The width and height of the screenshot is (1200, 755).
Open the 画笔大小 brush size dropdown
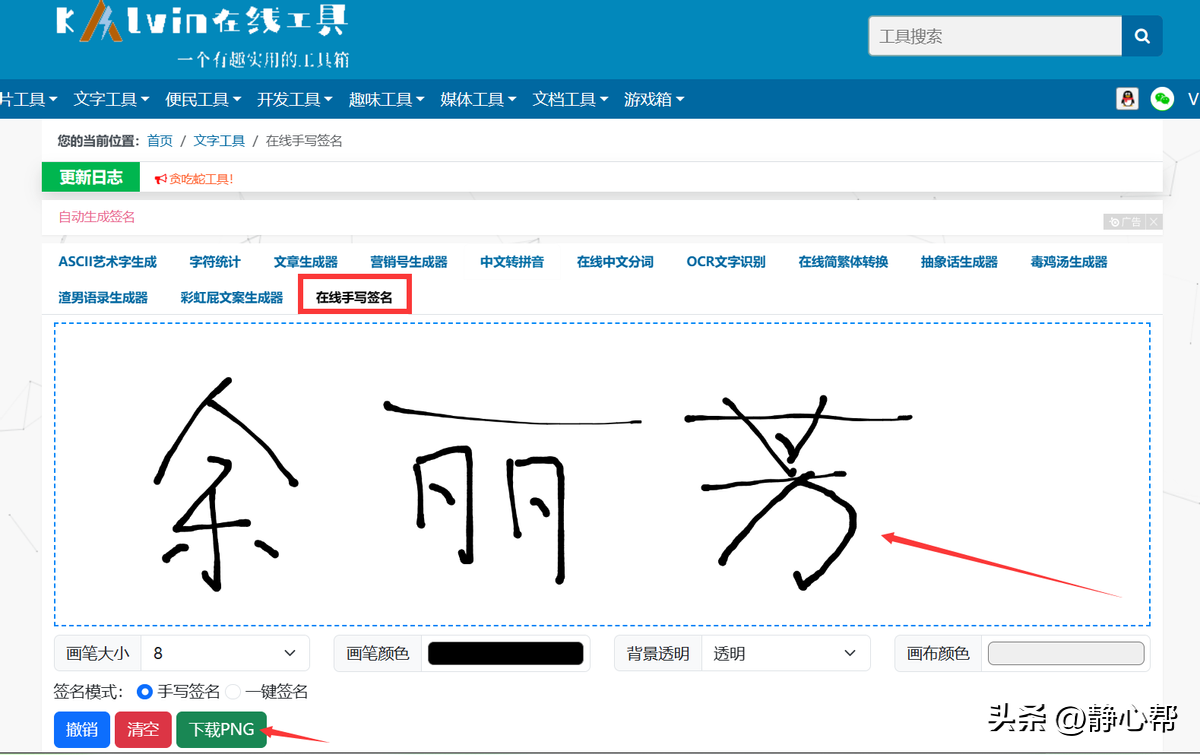225,652
